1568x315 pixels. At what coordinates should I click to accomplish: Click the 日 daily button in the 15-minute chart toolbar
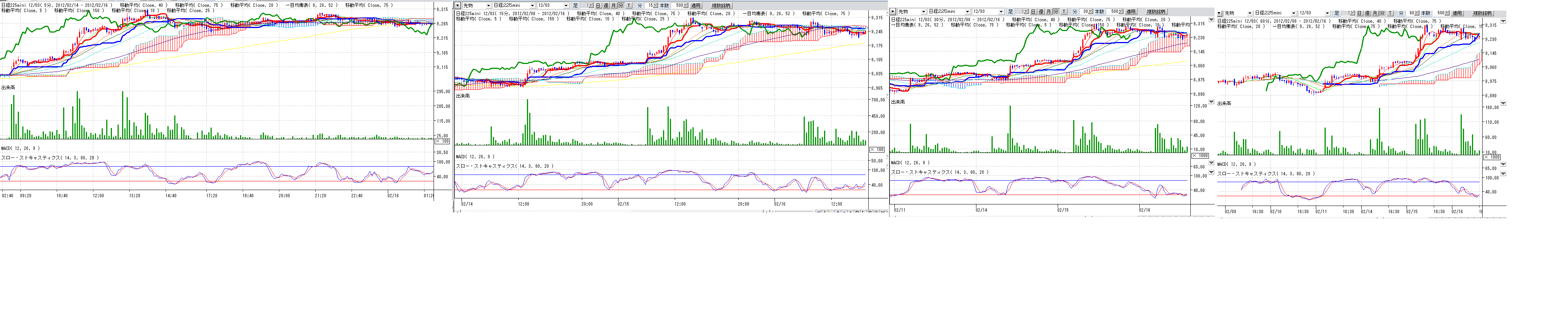click(598, 5)
